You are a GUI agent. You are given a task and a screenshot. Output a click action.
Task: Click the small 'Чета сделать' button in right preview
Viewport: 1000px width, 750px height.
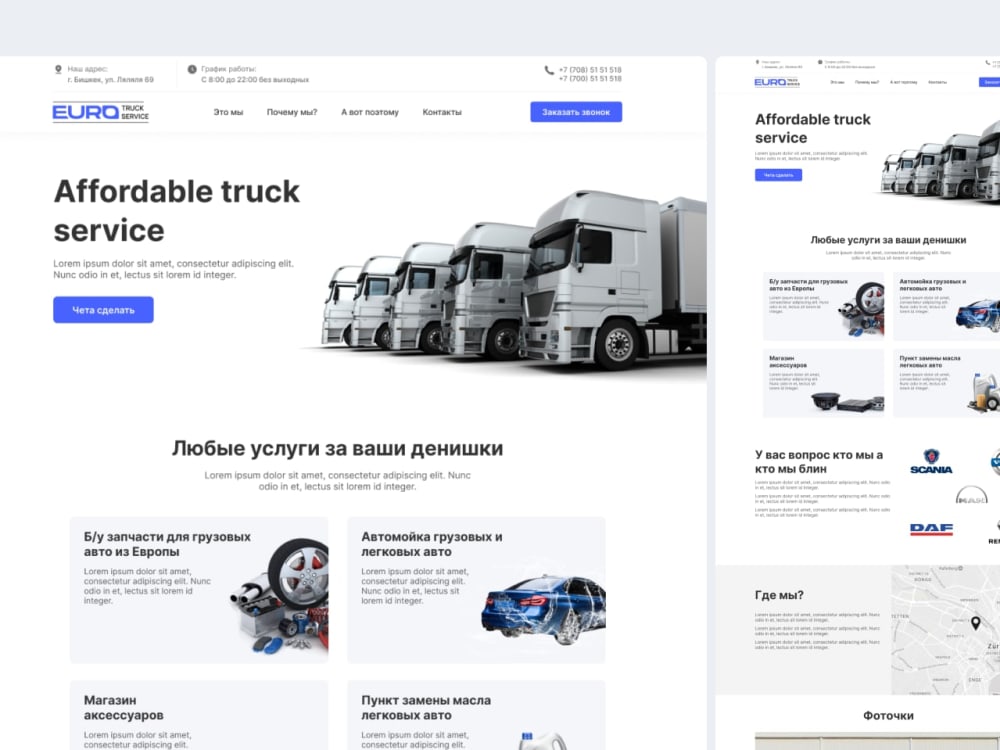point(778,175)
